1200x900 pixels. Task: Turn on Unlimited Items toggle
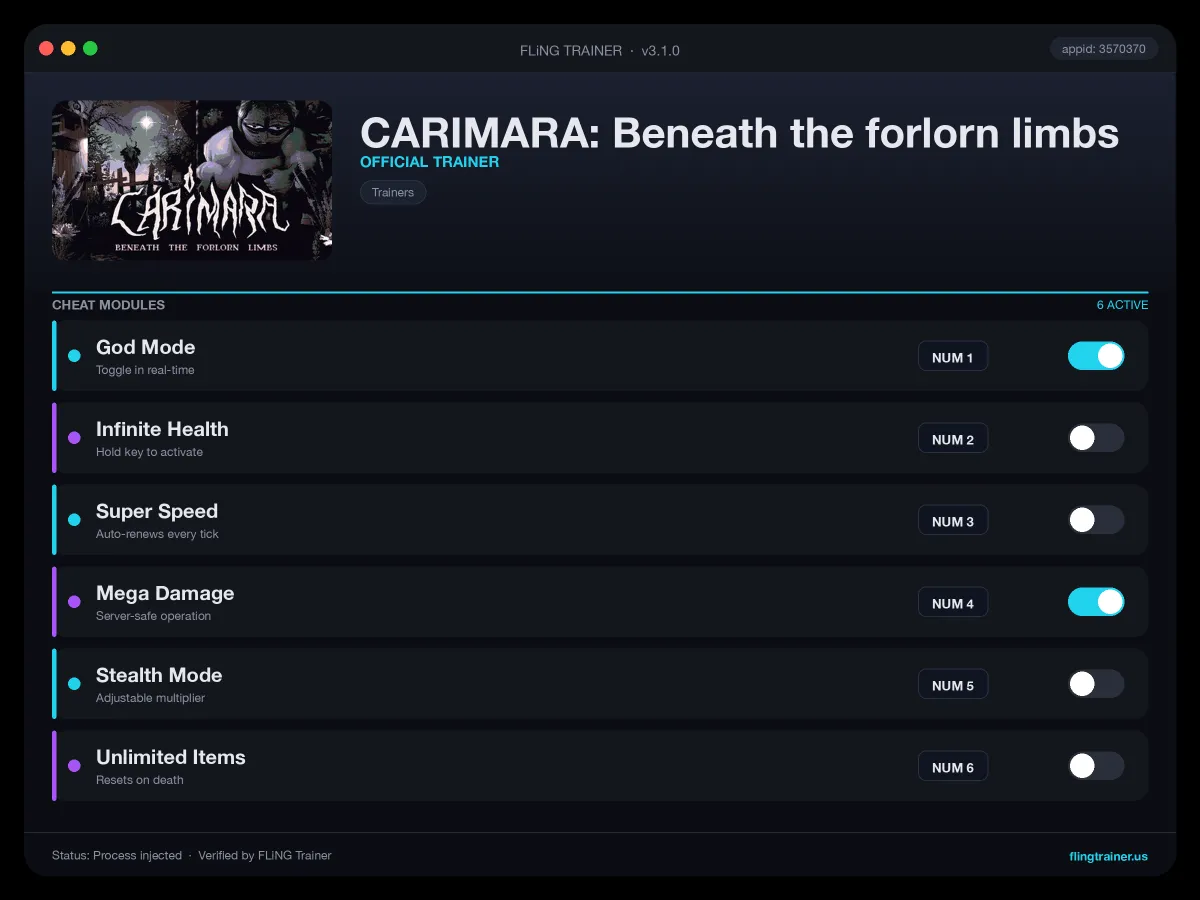coord(1096,766)
